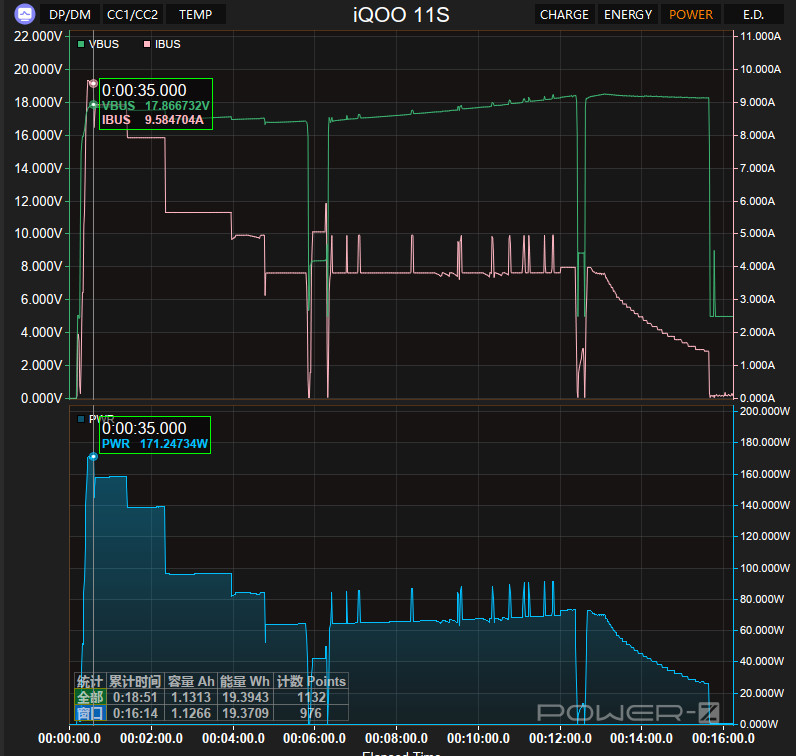Click the 计数 Points column header
796x756 pixels.
click(311, 681)
